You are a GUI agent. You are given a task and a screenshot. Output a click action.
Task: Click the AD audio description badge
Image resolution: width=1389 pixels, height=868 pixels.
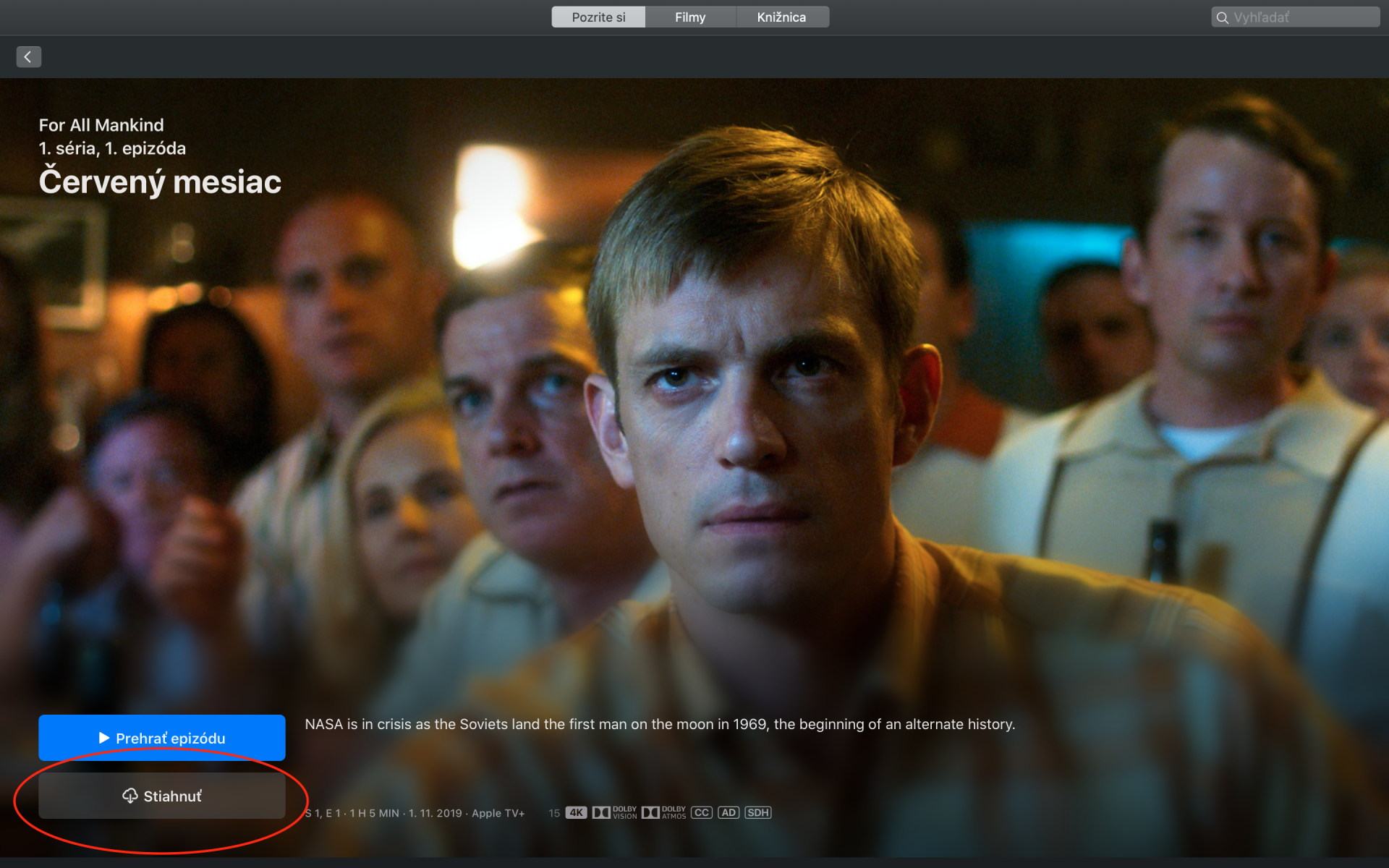729,812
